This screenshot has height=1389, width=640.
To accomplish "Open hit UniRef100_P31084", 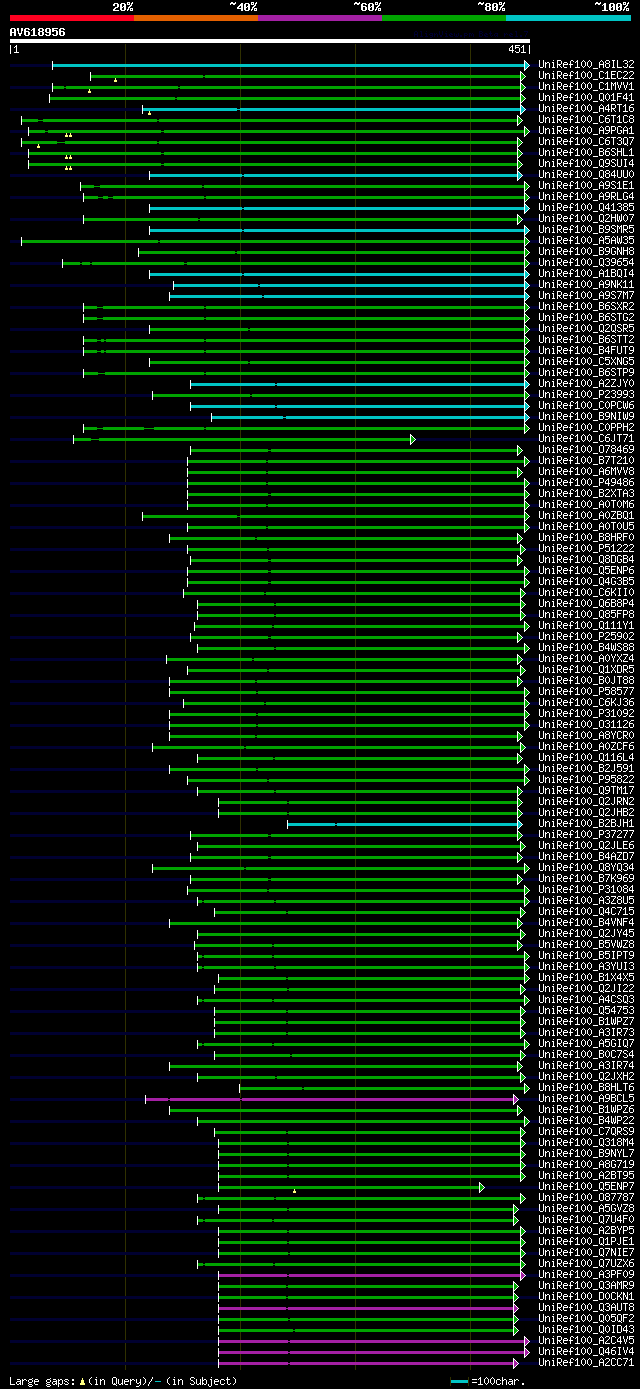I will [586, 890].
